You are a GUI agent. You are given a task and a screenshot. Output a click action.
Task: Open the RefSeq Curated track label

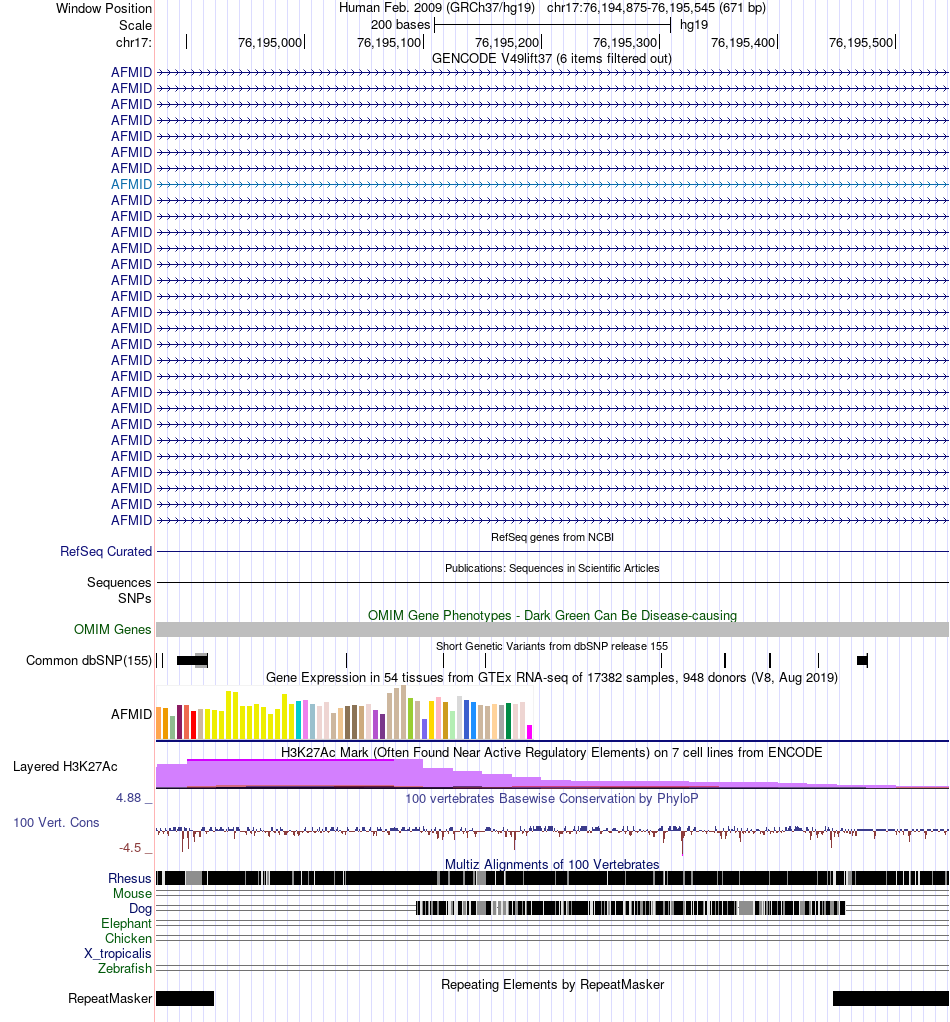tap(106, 551)
